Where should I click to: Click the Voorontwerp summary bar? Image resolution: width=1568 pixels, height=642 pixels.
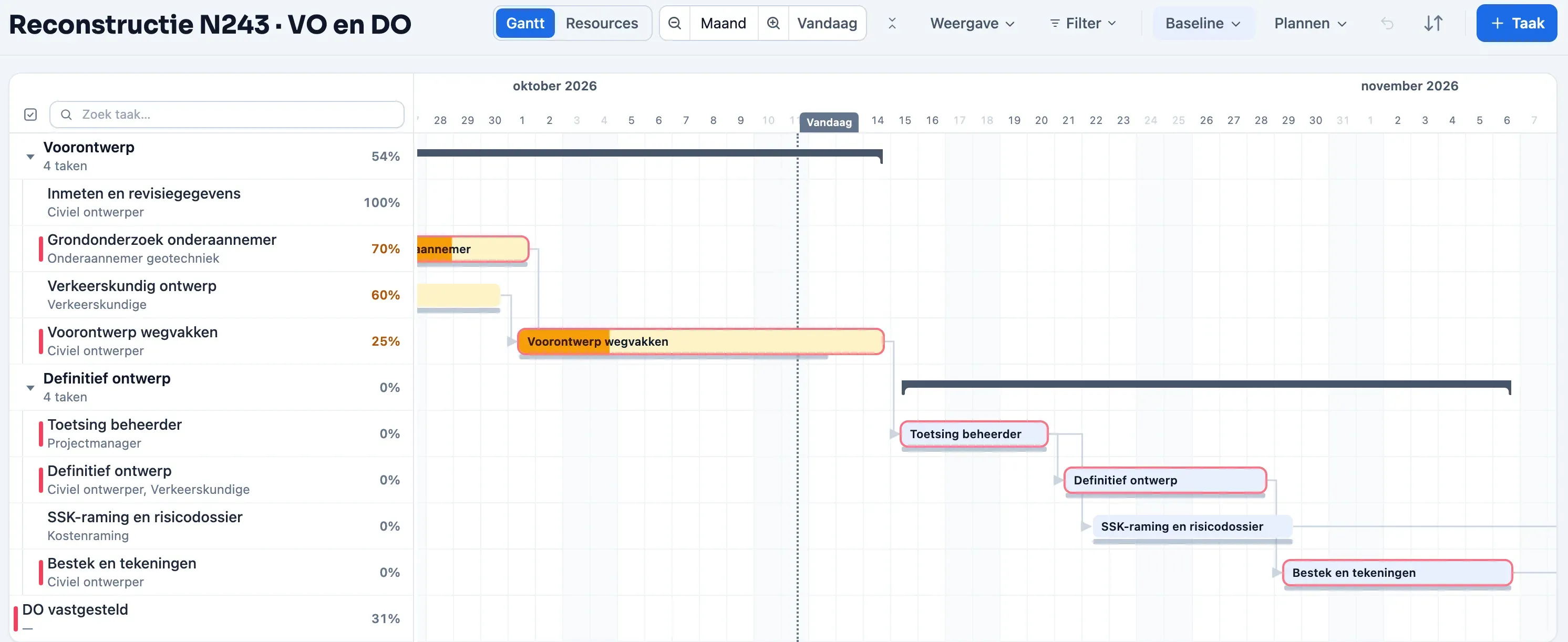[x=649, y=153]
